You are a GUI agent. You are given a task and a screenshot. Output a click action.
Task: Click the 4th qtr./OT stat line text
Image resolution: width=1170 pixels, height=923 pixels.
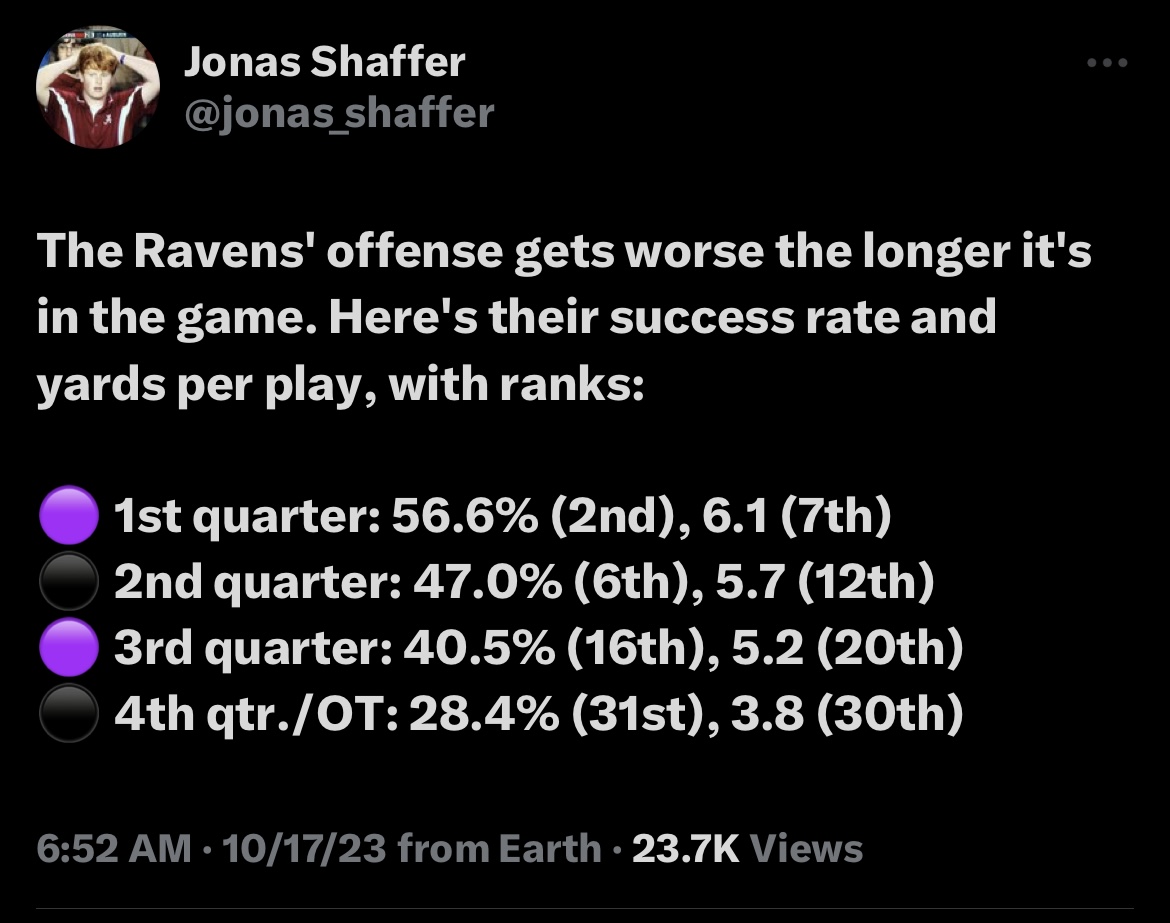tap(538, 714)
